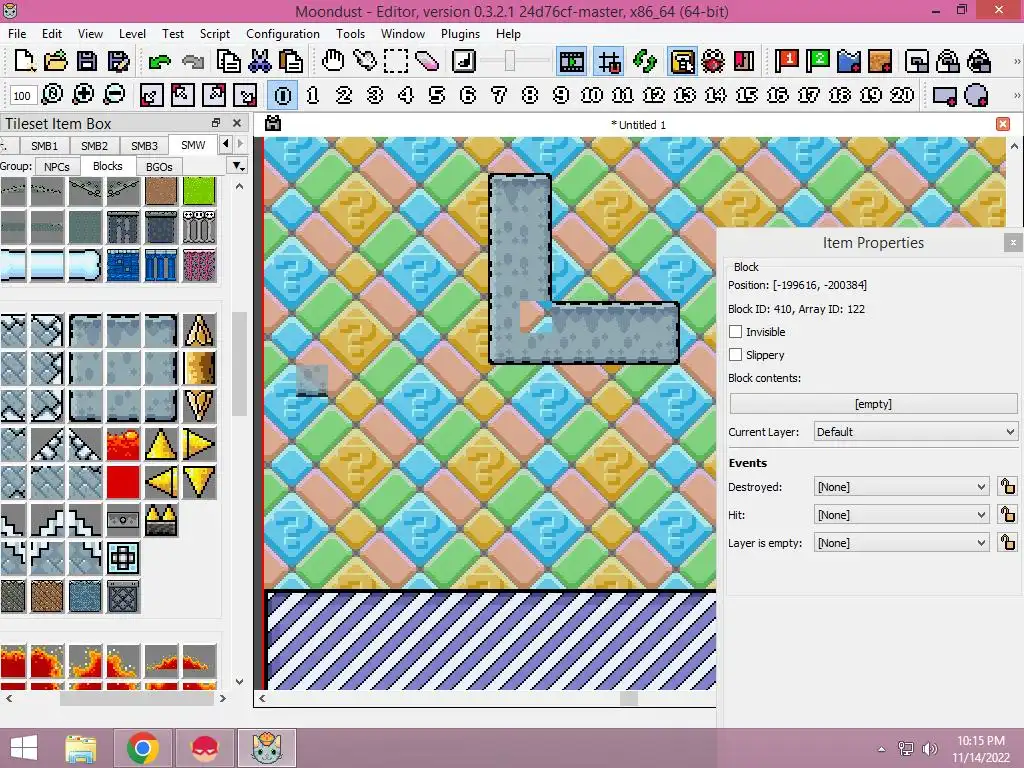Open the Plugins menu

[x=460, y=33]
